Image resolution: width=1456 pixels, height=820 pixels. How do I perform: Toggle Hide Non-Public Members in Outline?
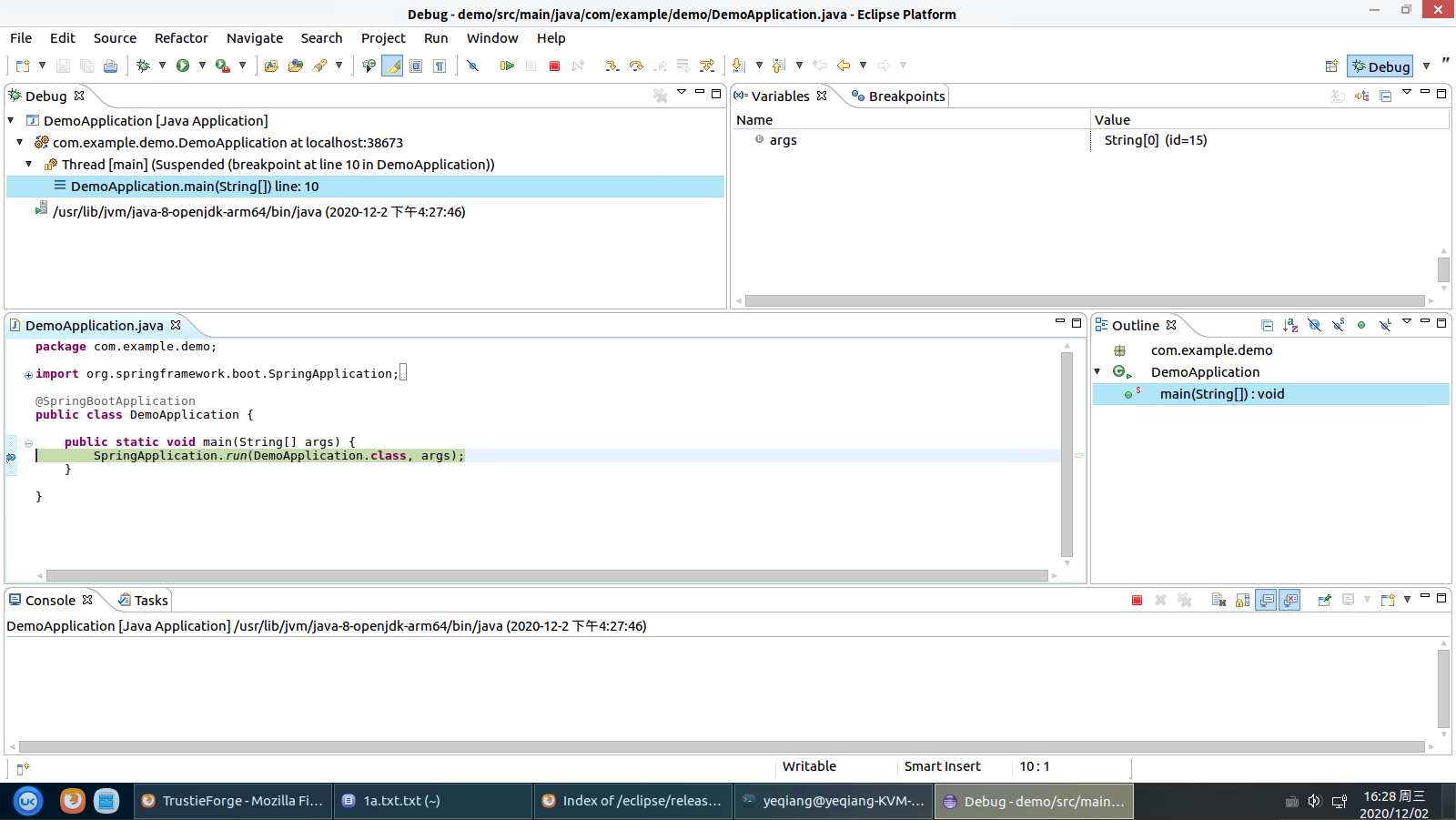click(1361, 325)
